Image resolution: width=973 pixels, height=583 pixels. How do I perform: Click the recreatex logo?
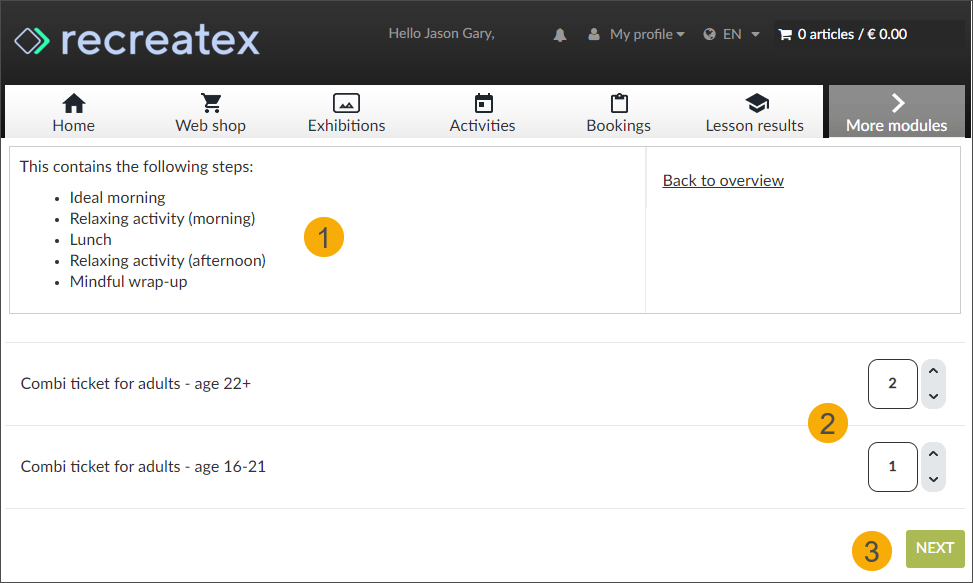(x=137, y=40)
